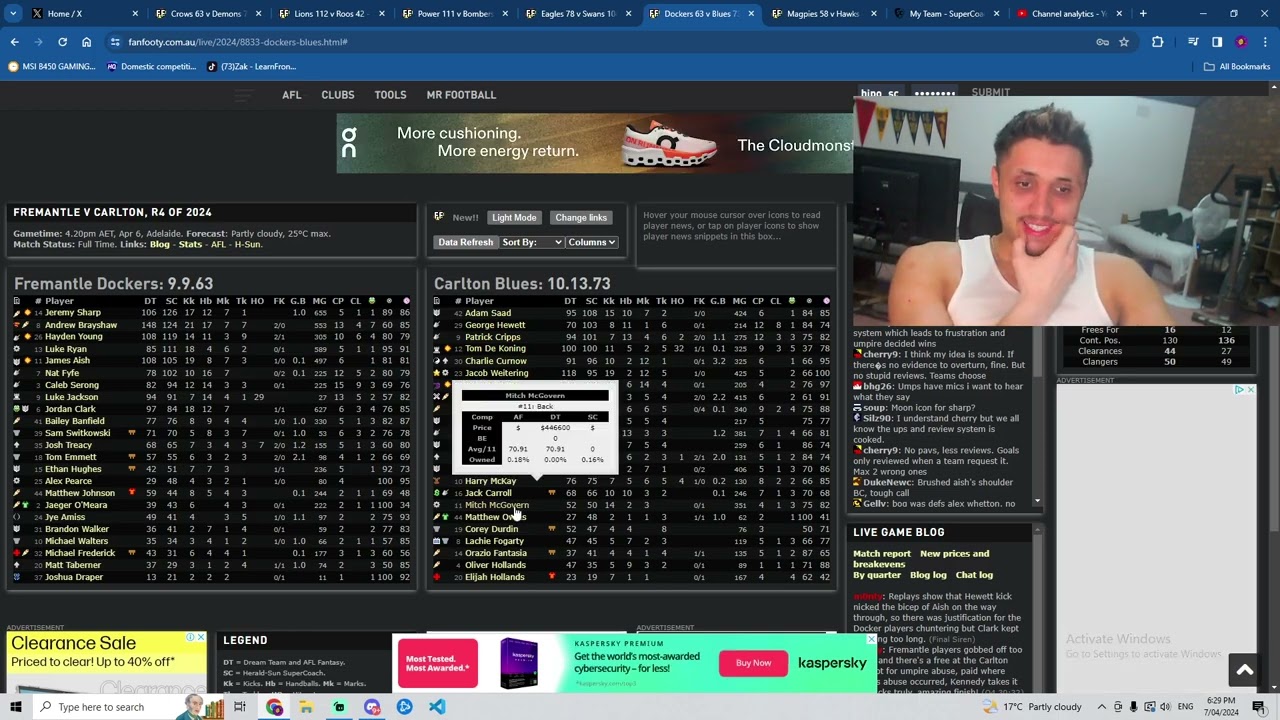Open the TOOLS menu

(390, 95)
